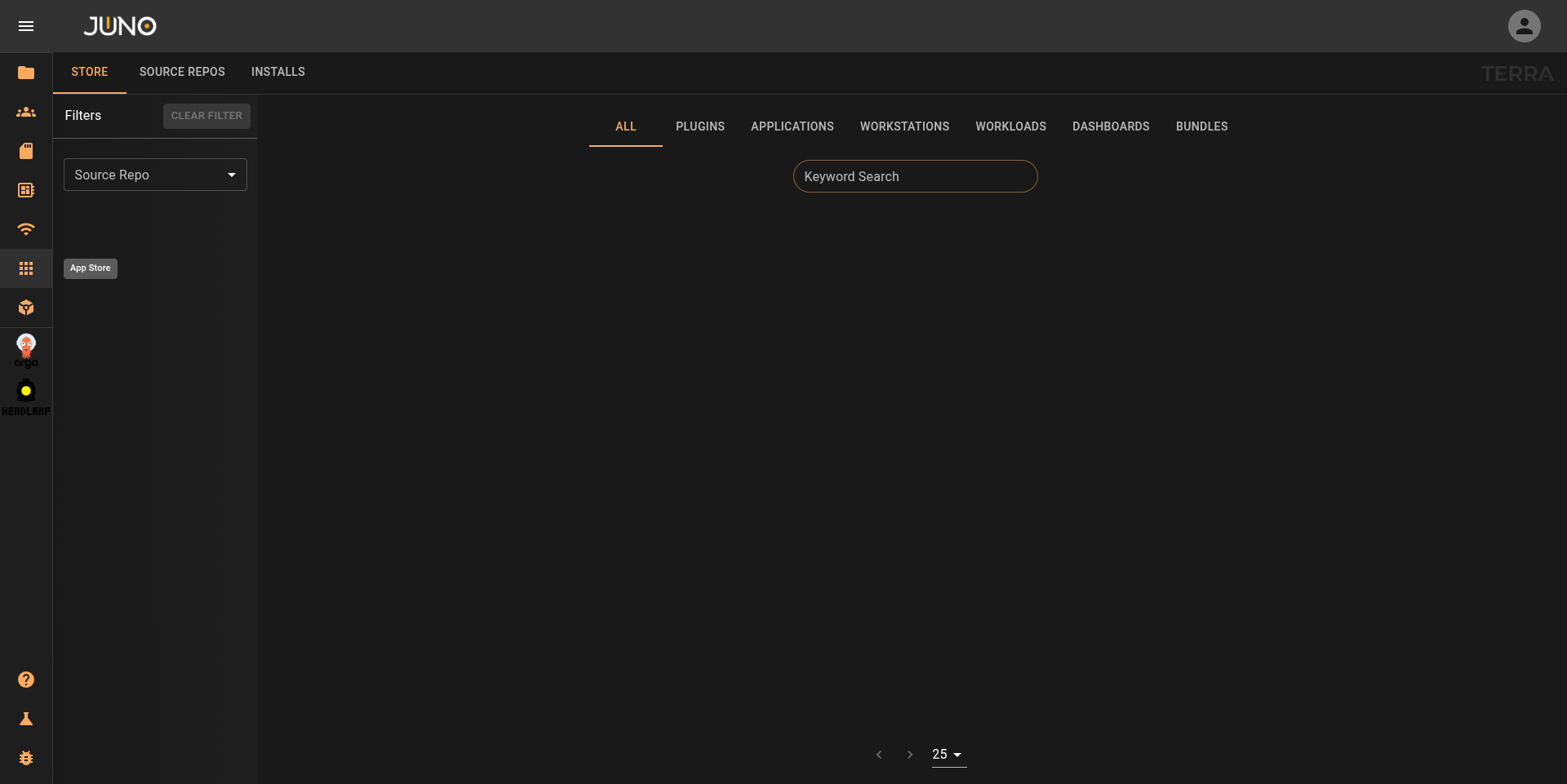Launch Headlamp from the sidebar
This screenshot has height=784, width=1567.
click(26, 397)
